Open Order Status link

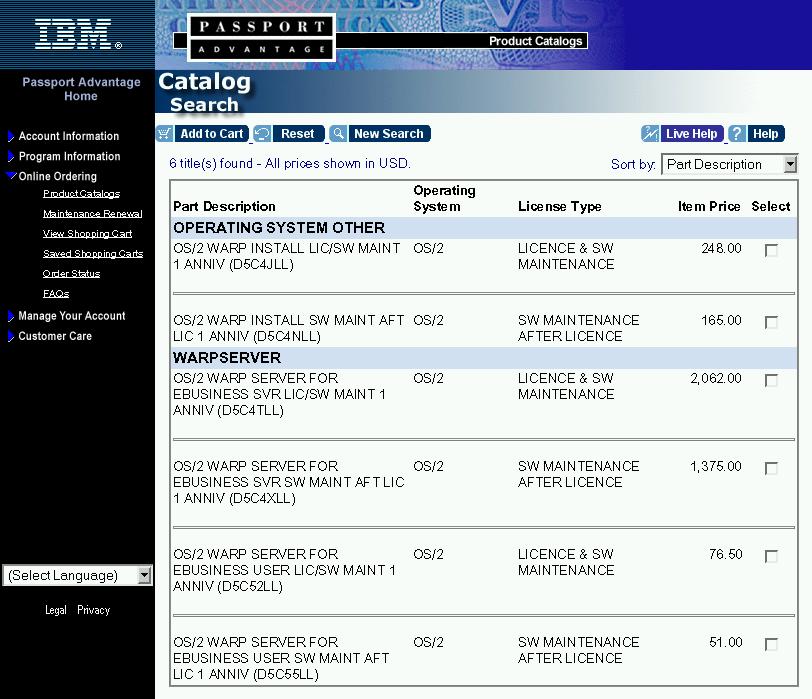[x=71, y=273]
